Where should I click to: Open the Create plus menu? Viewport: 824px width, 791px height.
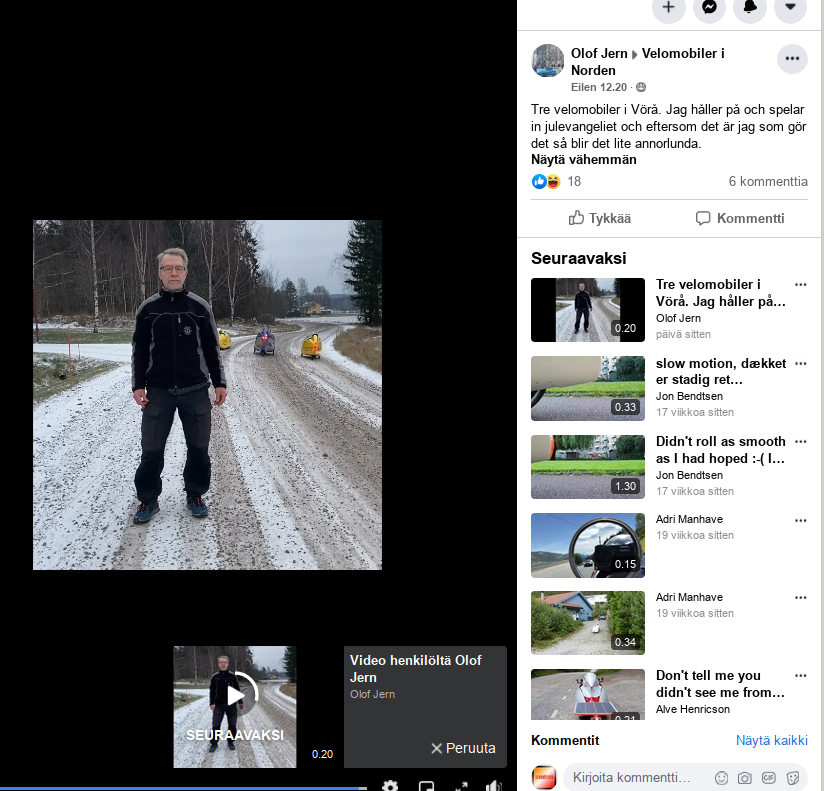point(668,7)
